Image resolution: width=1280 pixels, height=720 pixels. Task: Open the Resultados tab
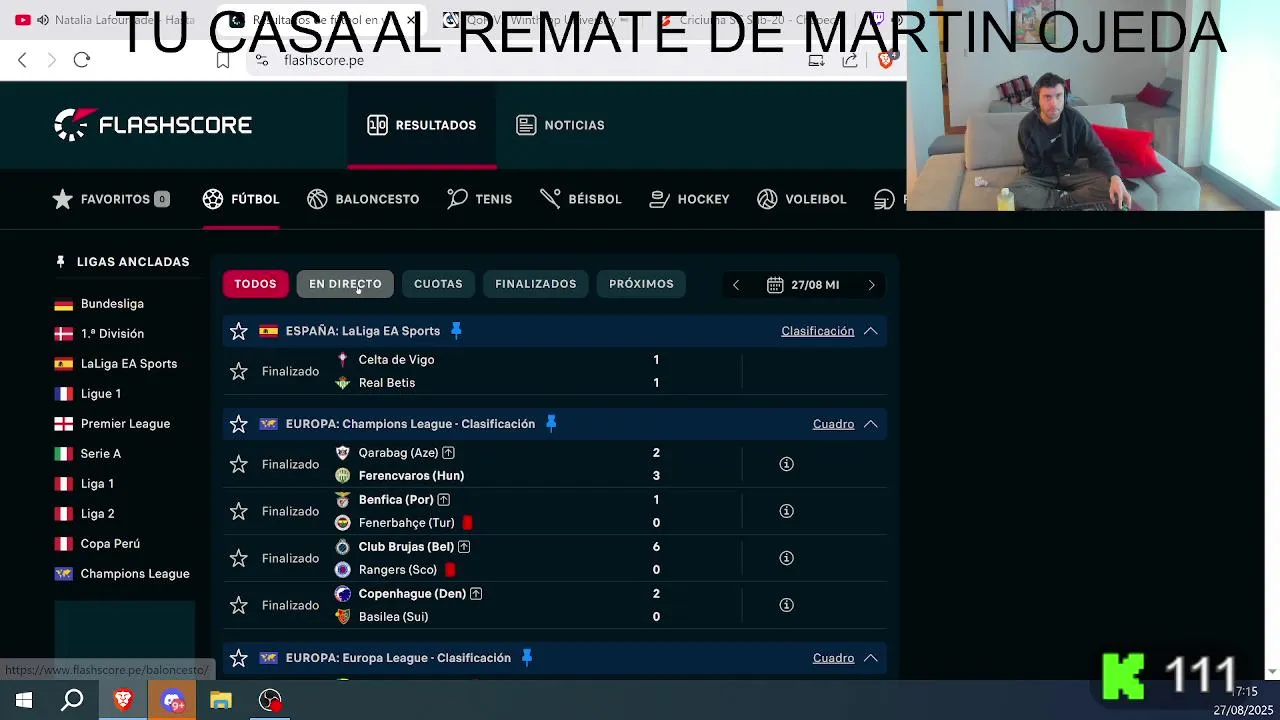click(422, 125)
